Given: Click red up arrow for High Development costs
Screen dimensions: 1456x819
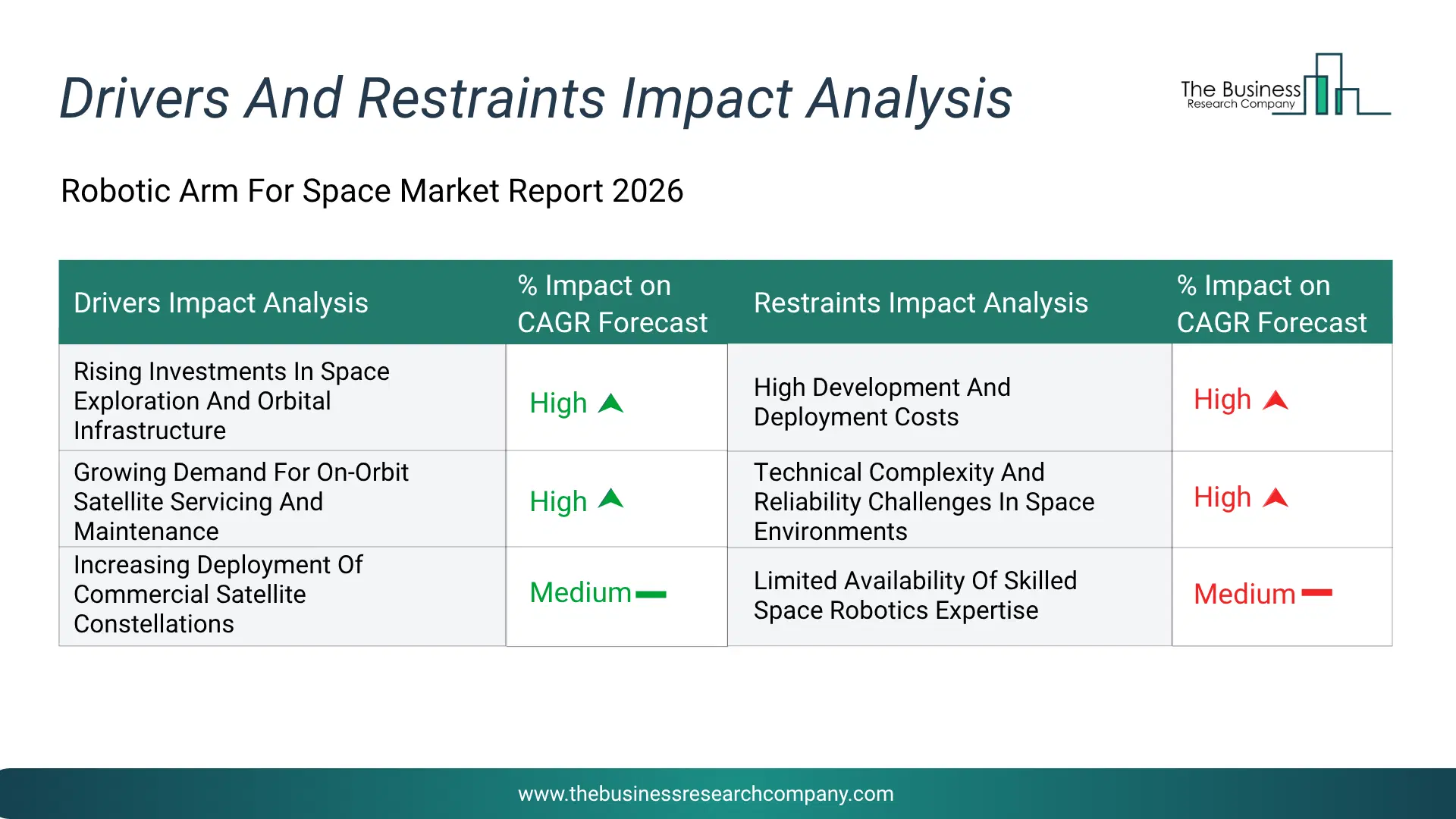Looking at the screenshot, I should [1276, 400].
